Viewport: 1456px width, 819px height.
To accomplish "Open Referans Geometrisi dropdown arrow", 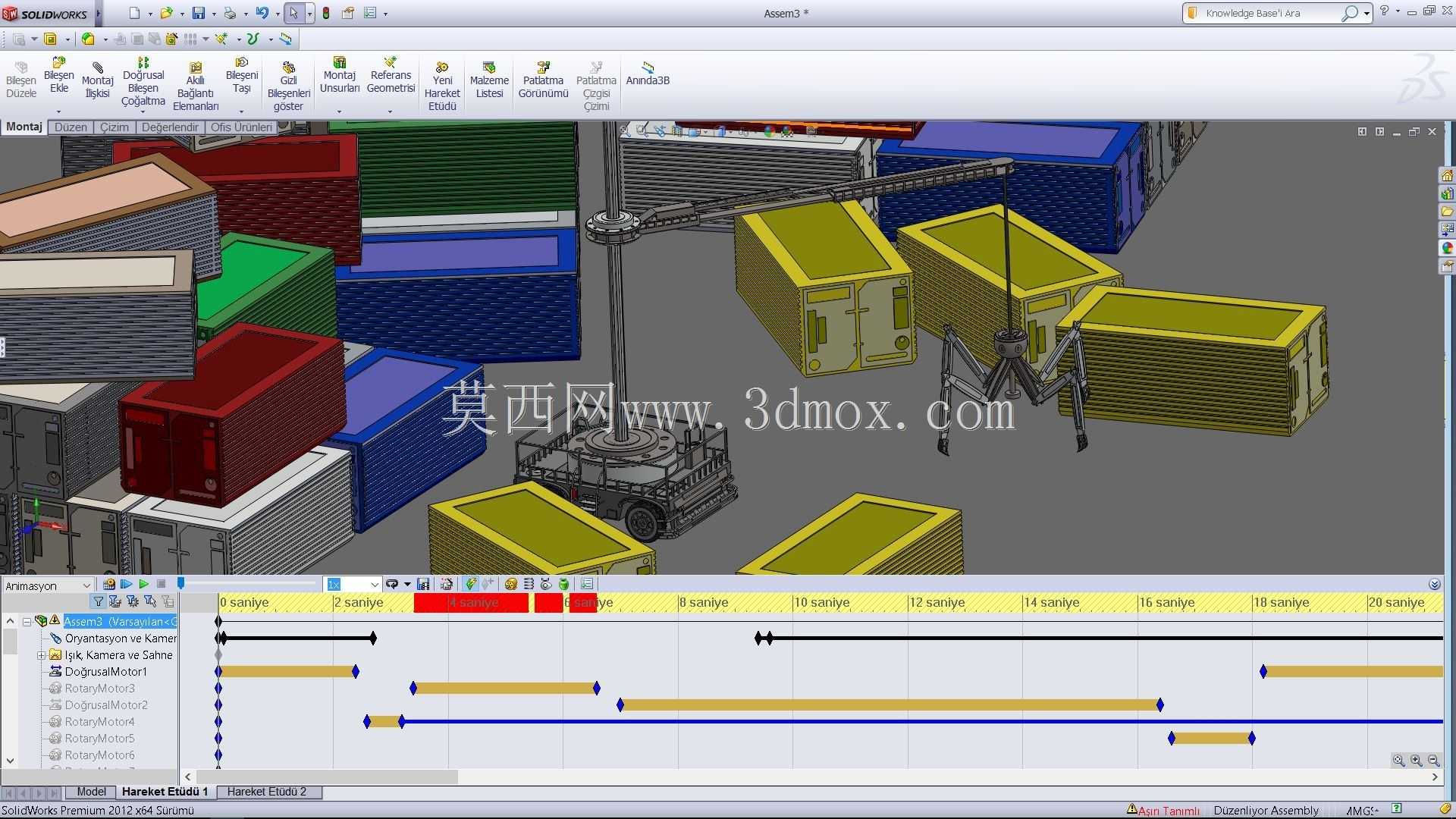I will pyautogui.click(x=391, y=111).
